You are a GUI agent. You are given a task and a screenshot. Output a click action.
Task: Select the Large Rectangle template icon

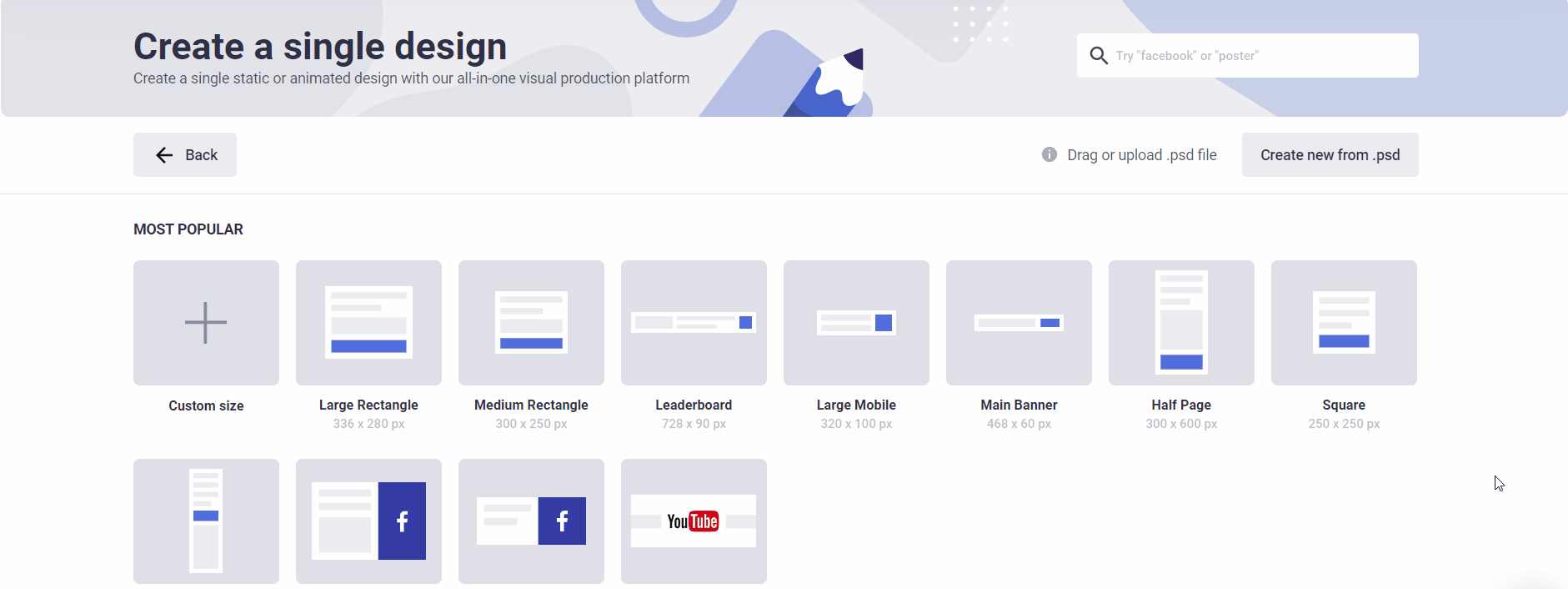[x=368, y=323]
